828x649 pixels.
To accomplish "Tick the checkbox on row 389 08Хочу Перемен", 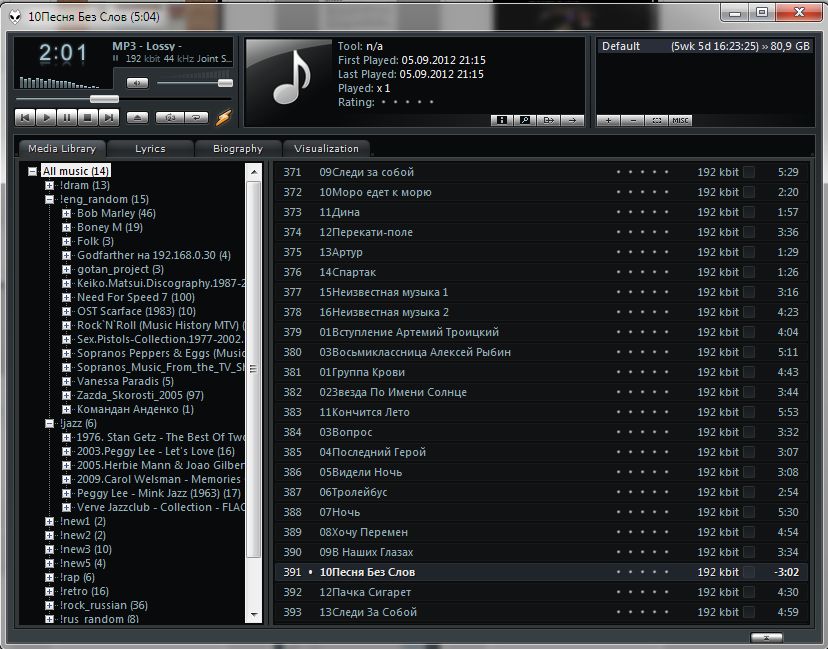I will 749,532.
